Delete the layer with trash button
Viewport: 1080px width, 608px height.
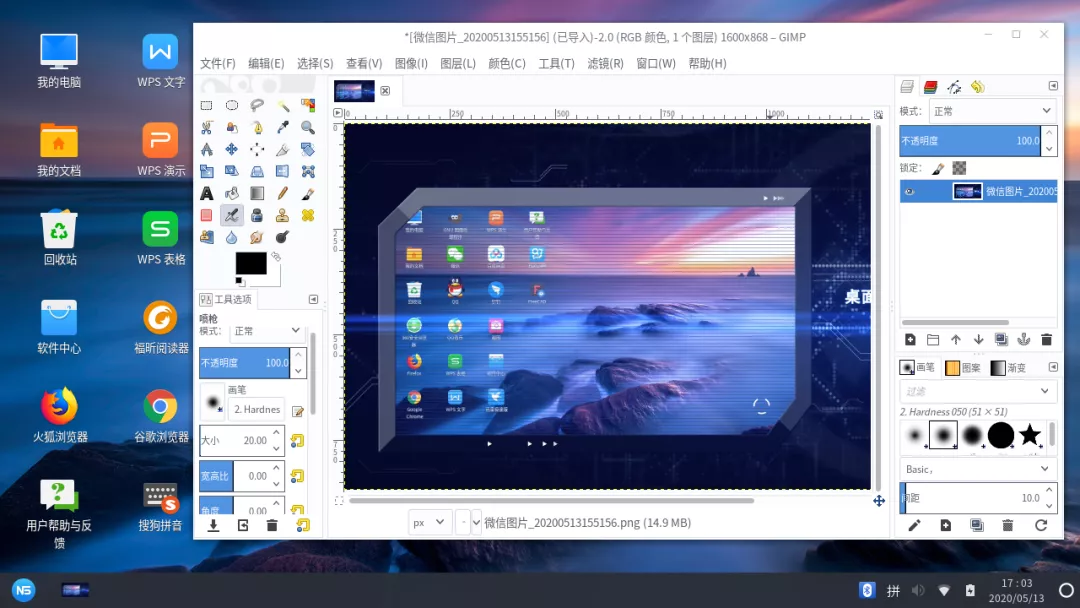[x=1046, y=339]
